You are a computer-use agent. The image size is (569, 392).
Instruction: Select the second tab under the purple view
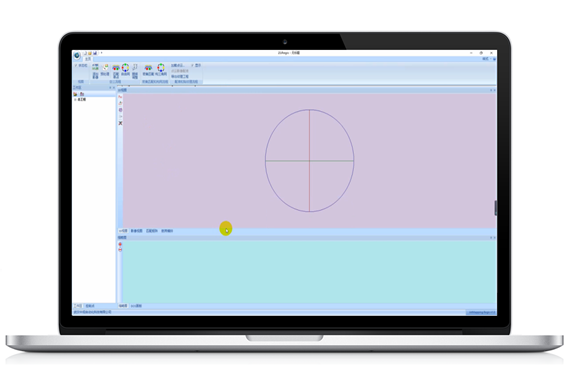pos(136,231)
